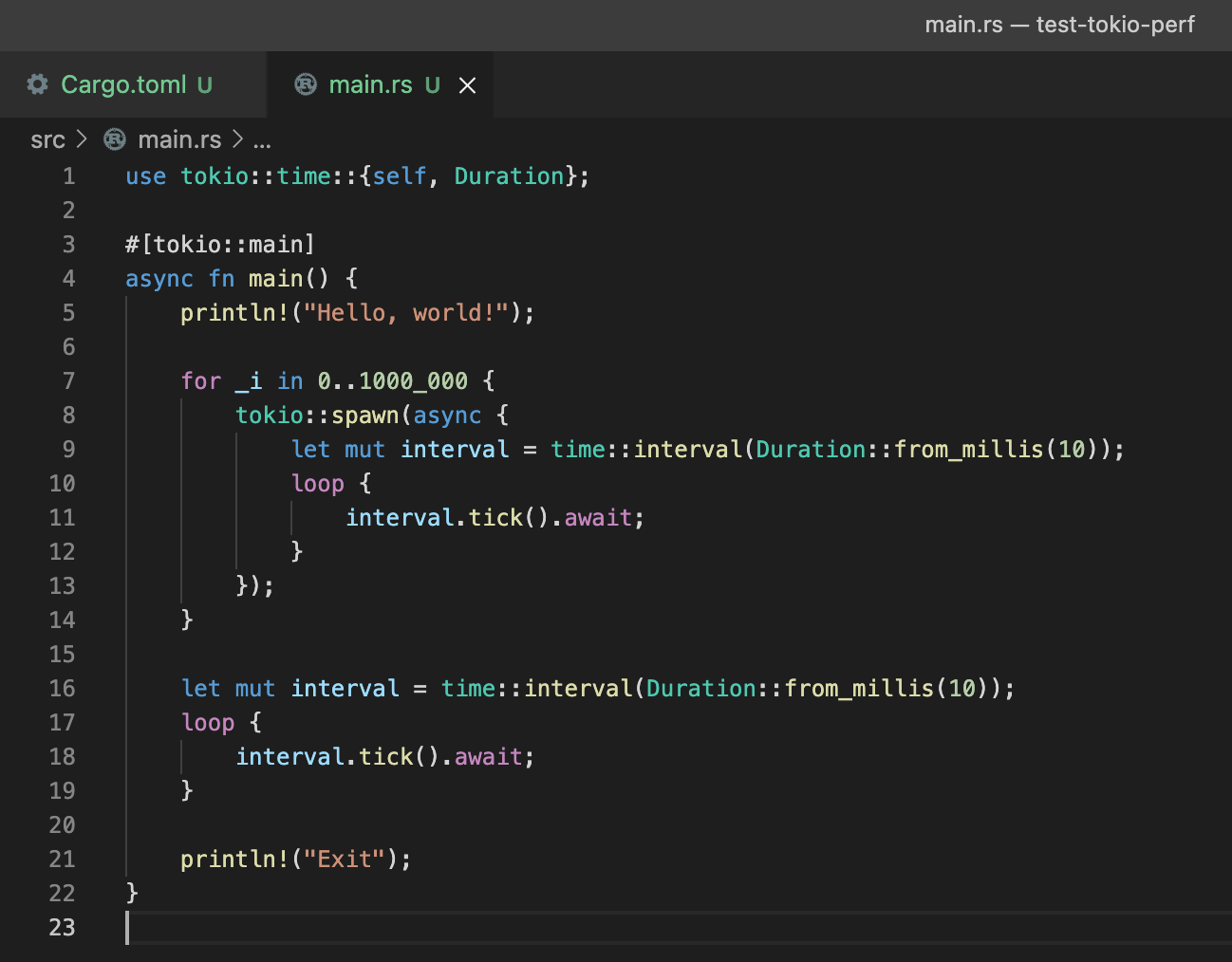Screen dimensions: 1232x962
Task: Click 'loop' keyword on line 17
Action: (208, 723)
